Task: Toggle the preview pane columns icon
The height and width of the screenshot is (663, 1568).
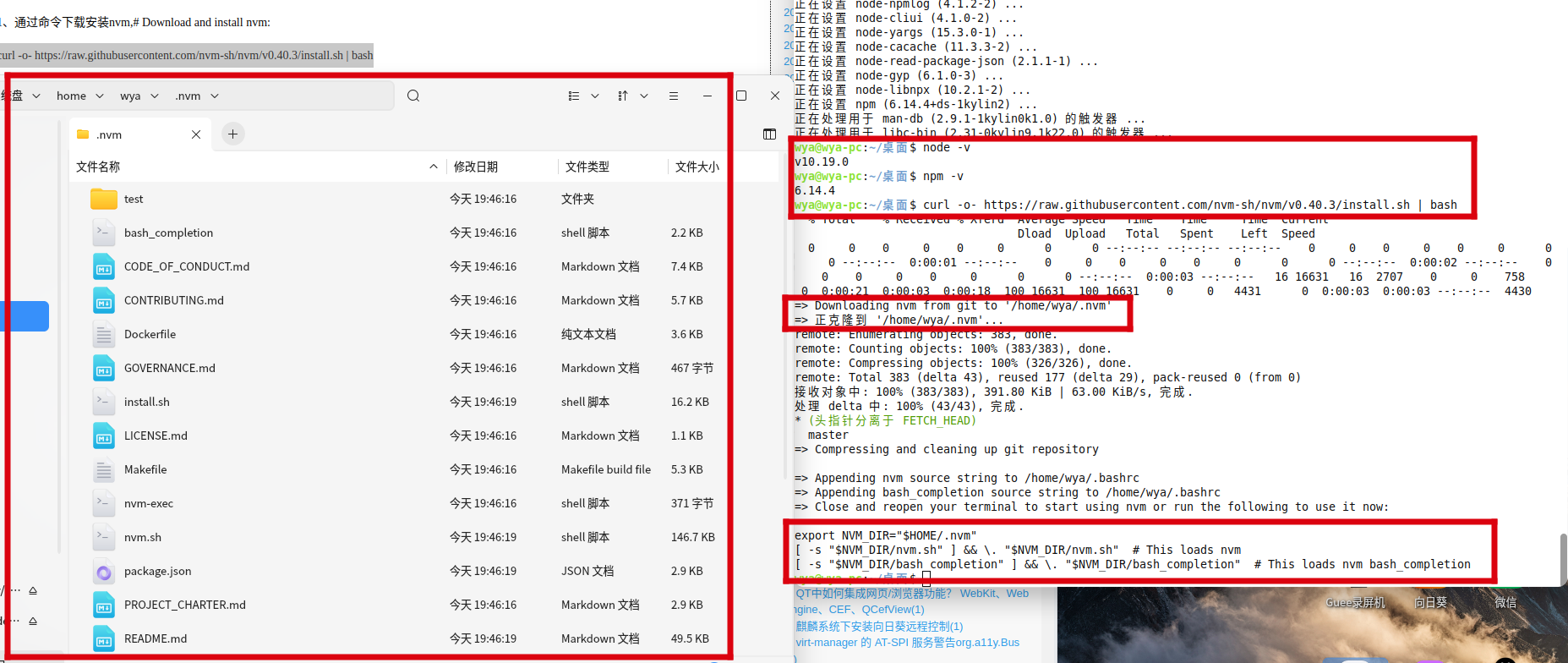Action: point(769,134)
